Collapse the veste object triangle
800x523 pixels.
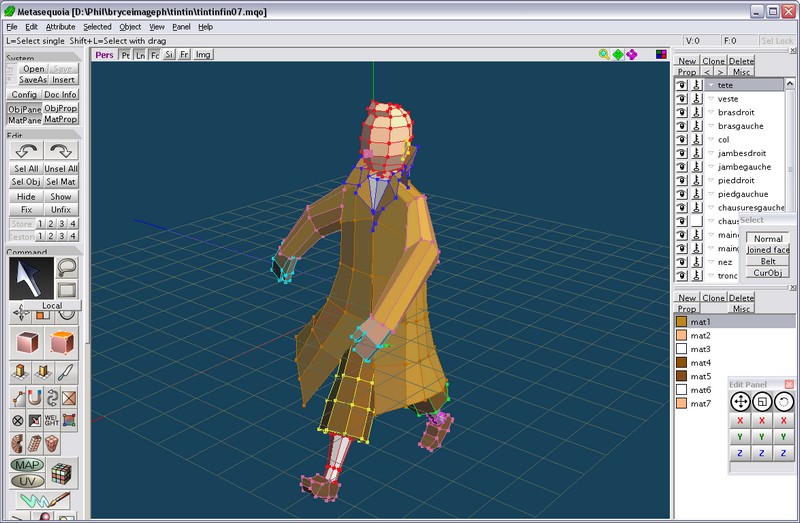click(711, 98)
